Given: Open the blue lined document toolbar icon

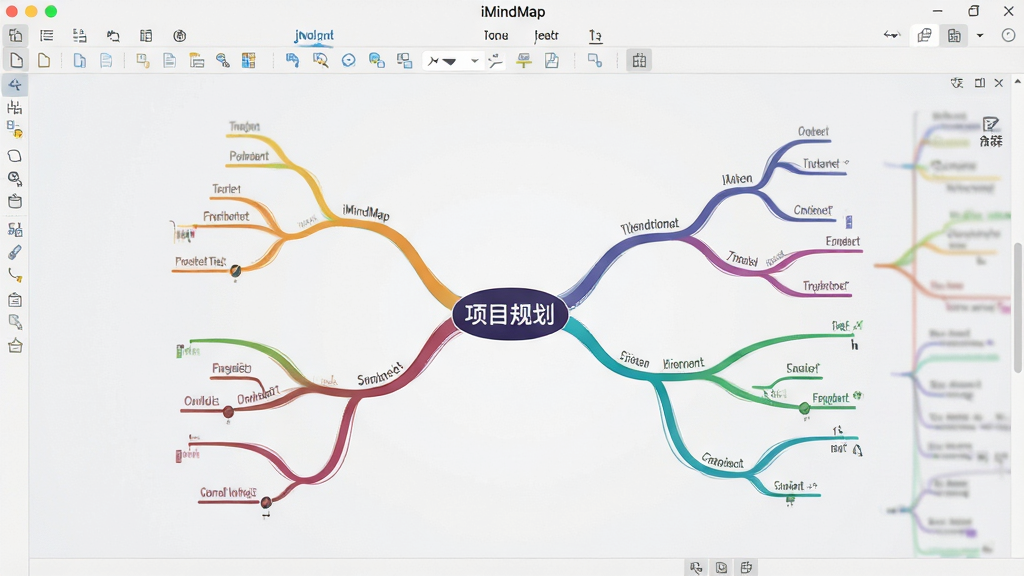Looking at the screenshot, I should 106,61.
